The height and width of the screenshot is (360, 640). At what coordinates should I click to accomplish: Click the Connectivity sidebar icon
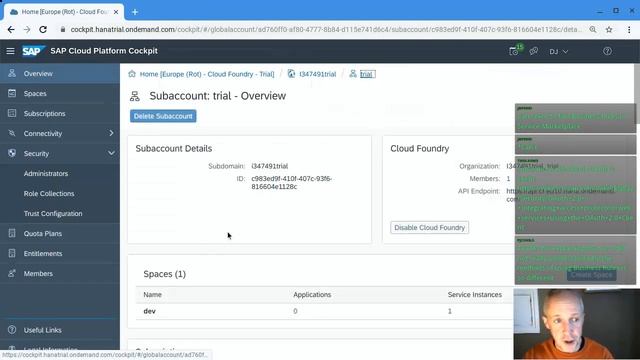(12, 133)
